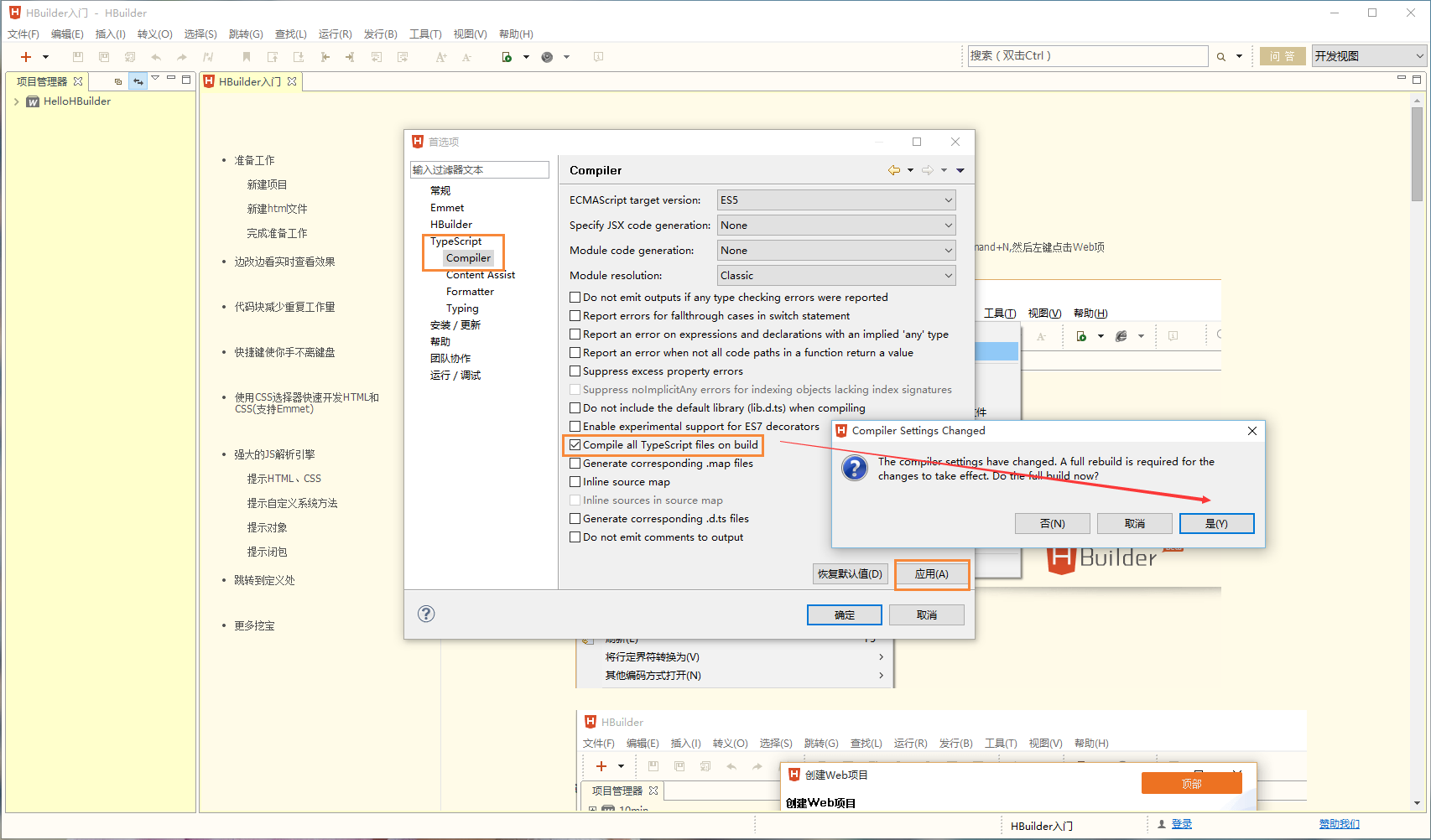This screenshot has width=1431, height=840.
Task: Enable 'Suppress excess property errors'
Action: click(x=575, y=371)
